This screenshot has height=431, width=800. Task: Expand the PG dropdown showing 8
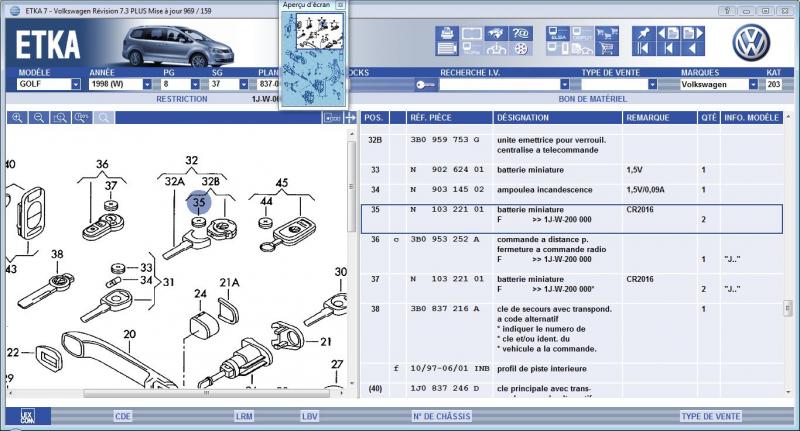point(195,84)
